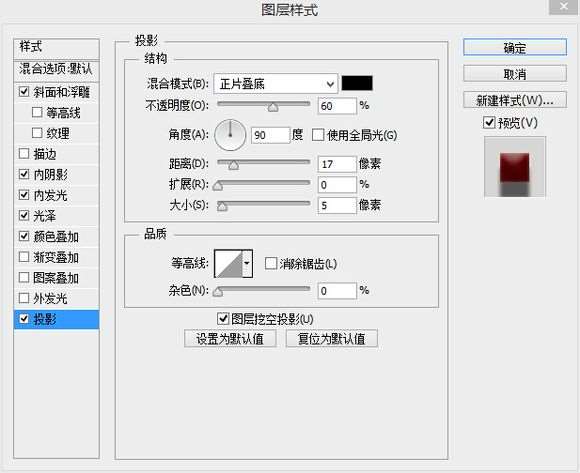Enable the 等高线 sub-option checkbox
This screenshot has height=473, width=580.
37,112
